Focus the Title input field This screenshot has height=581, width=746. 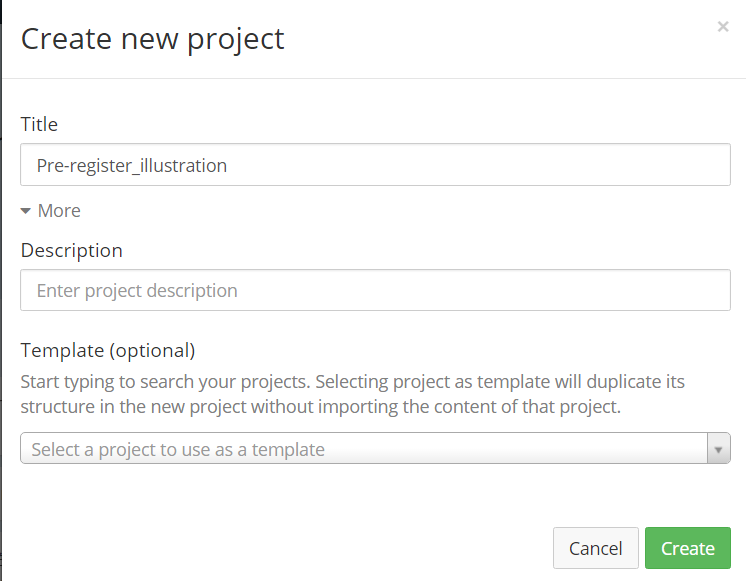(375, 165)
